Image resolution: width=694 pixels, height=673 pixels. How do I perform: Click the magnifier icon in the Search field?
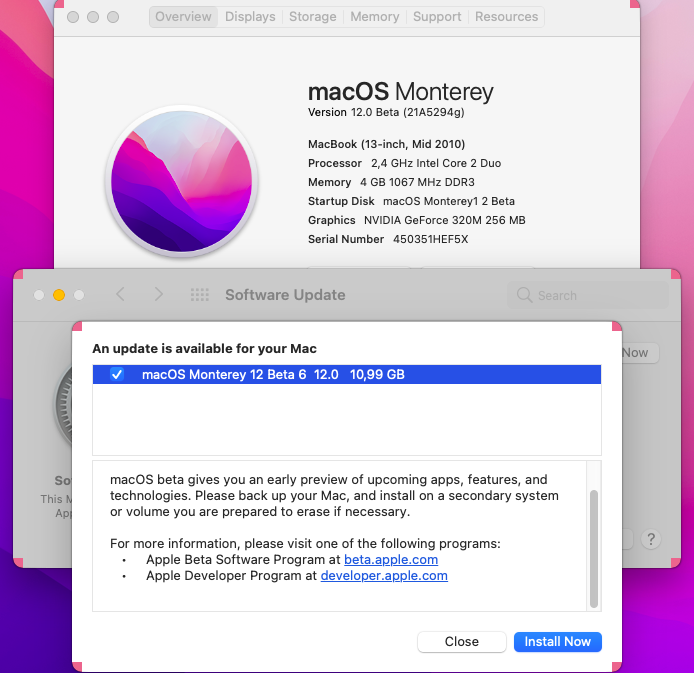pos(524,295)
